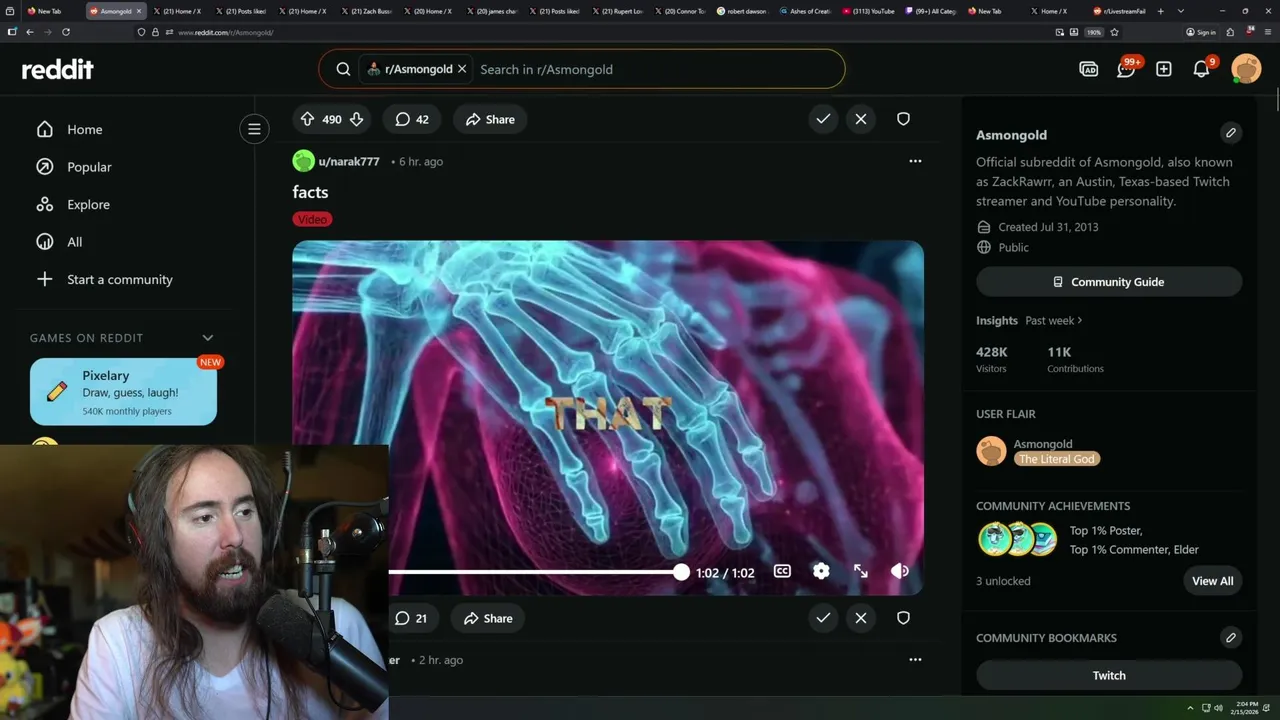The height and width of the screenshot is (720, 1280).
Task: Switch to the Ashes of Creation tab
Action: click(805, 11)
